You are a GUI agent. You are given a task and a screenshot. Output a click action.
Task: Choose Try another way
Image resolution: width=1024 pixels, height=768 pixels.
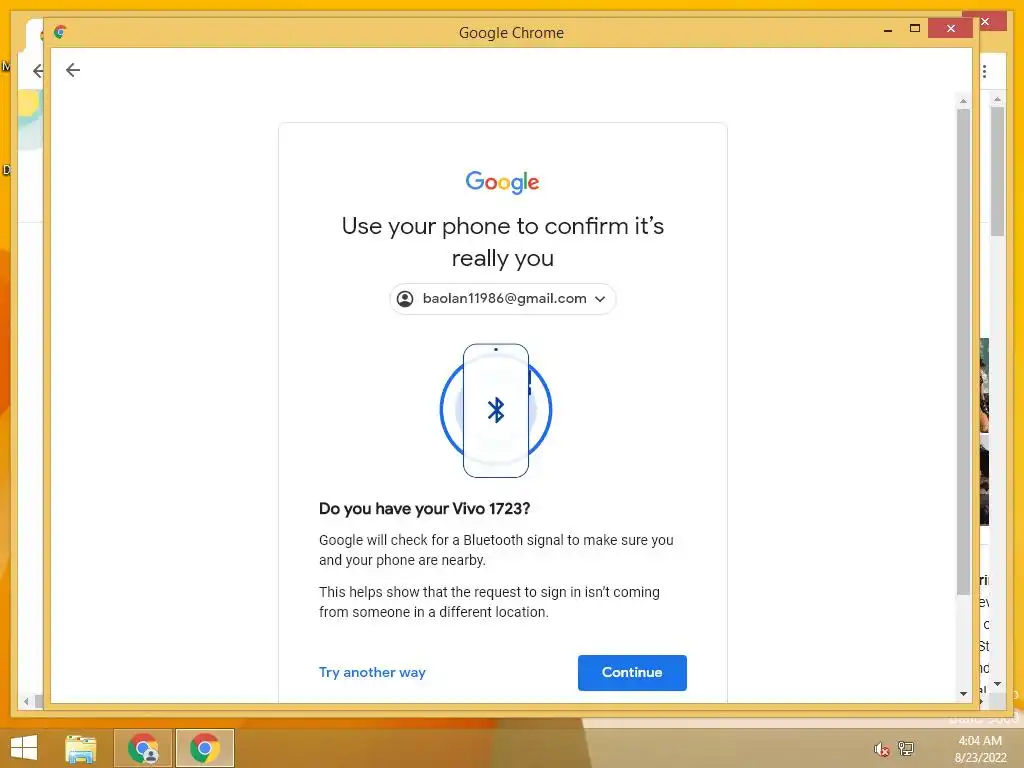click(x=372, y=673)
